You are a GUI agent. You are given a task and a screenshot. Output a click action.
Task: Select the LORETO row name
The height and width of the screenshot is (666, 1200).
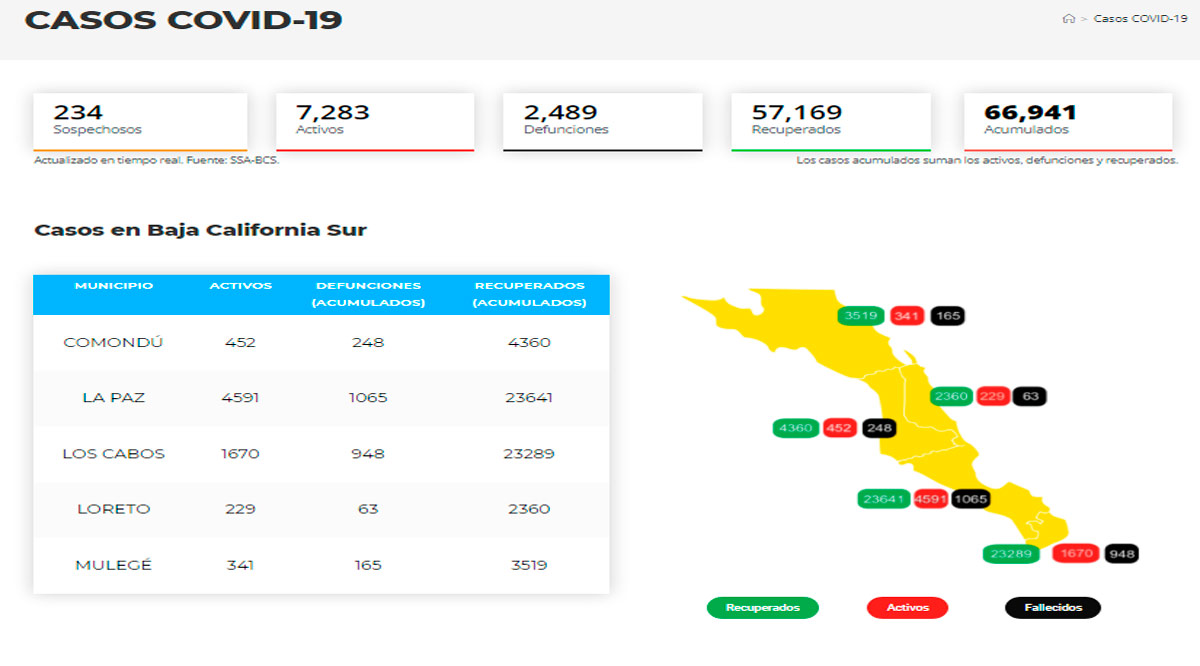(113, 509)
